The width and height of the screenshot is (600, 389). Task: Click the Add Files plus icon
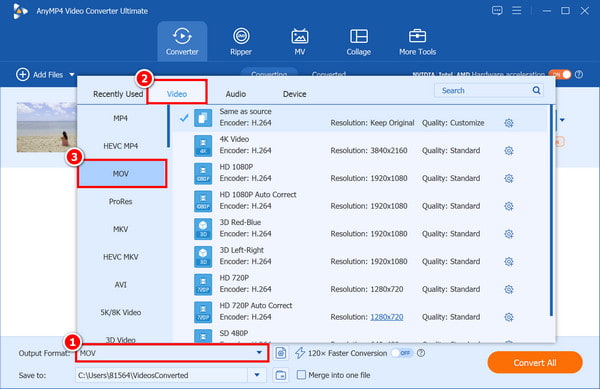tap(23, 74)
